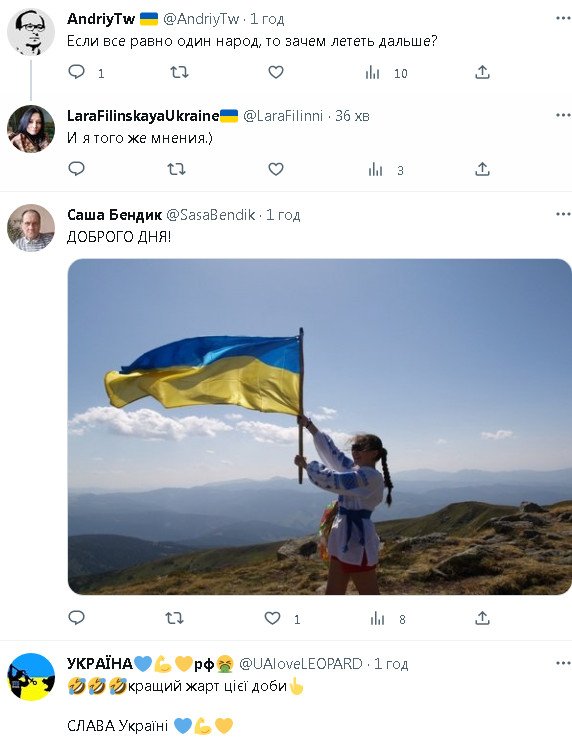Reply to LaraFilinskayaUkraine's tweet
This screenshot has height=742, width=572.
(77, 169)
